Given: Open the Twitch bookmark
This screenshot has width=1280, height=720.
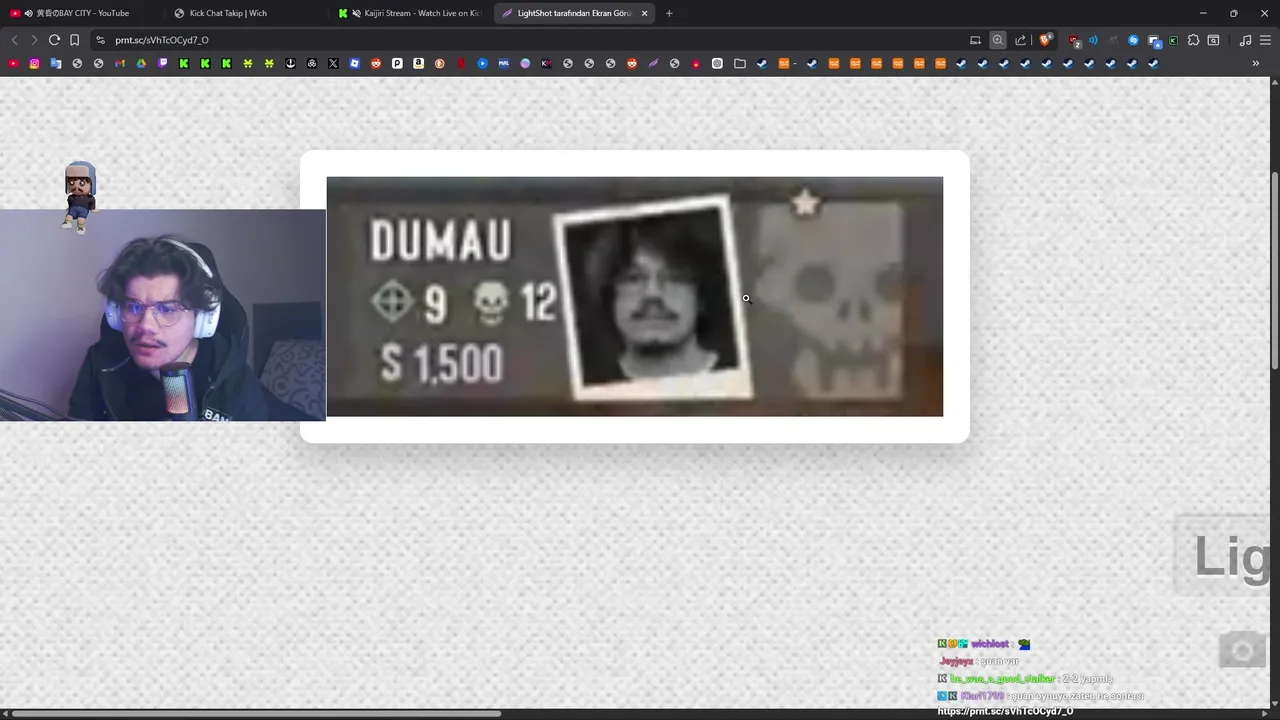Looking at the screenshot, I should [163, 63].
